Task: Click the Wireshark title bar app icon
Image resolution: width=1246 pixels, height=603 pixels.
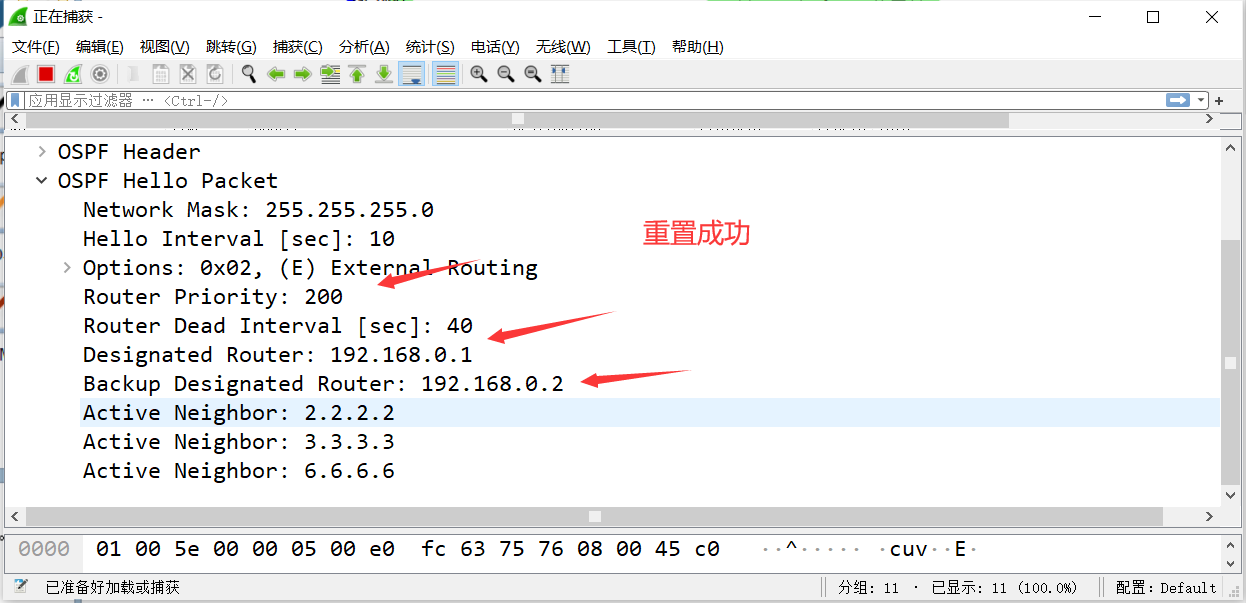Action: (x=17, y=16)
